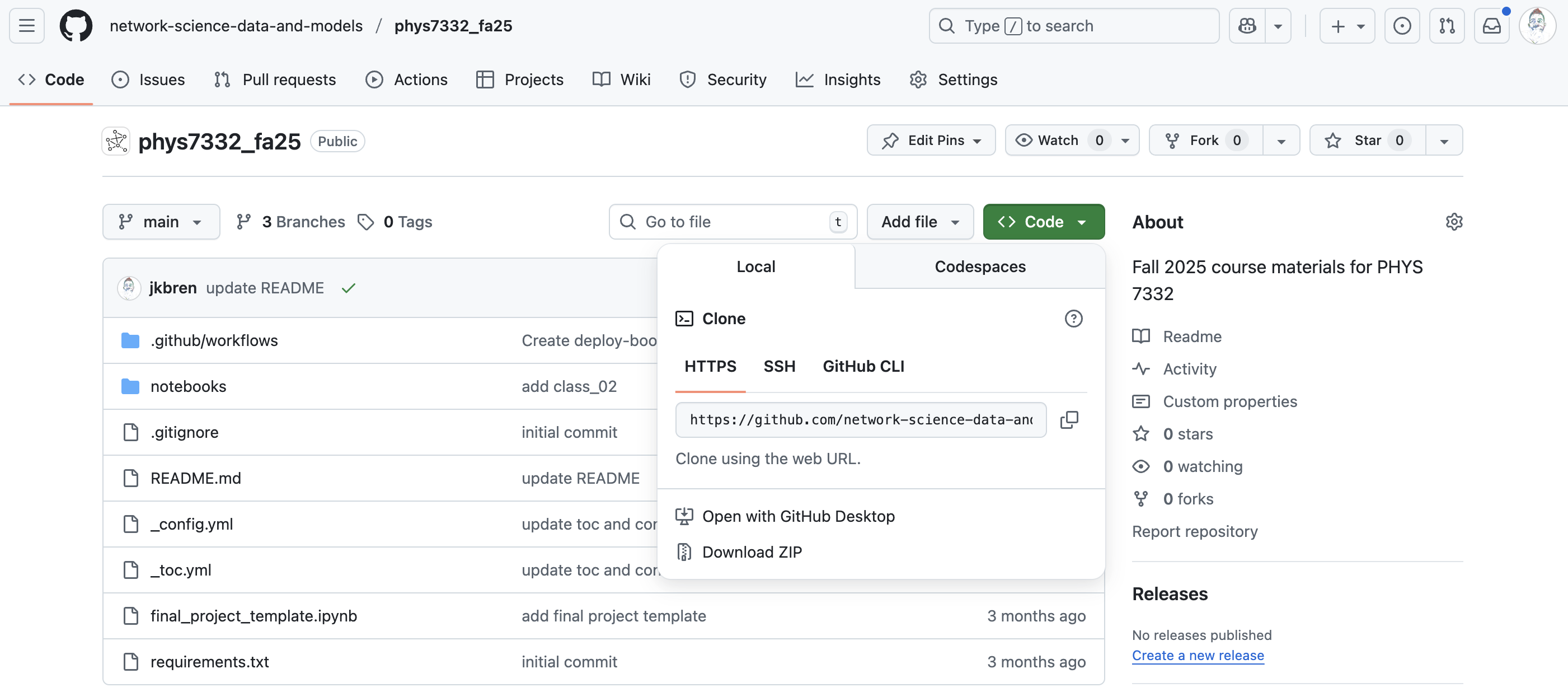
Task: Open the notifications inbox icon
Action: click(1491, 26)
